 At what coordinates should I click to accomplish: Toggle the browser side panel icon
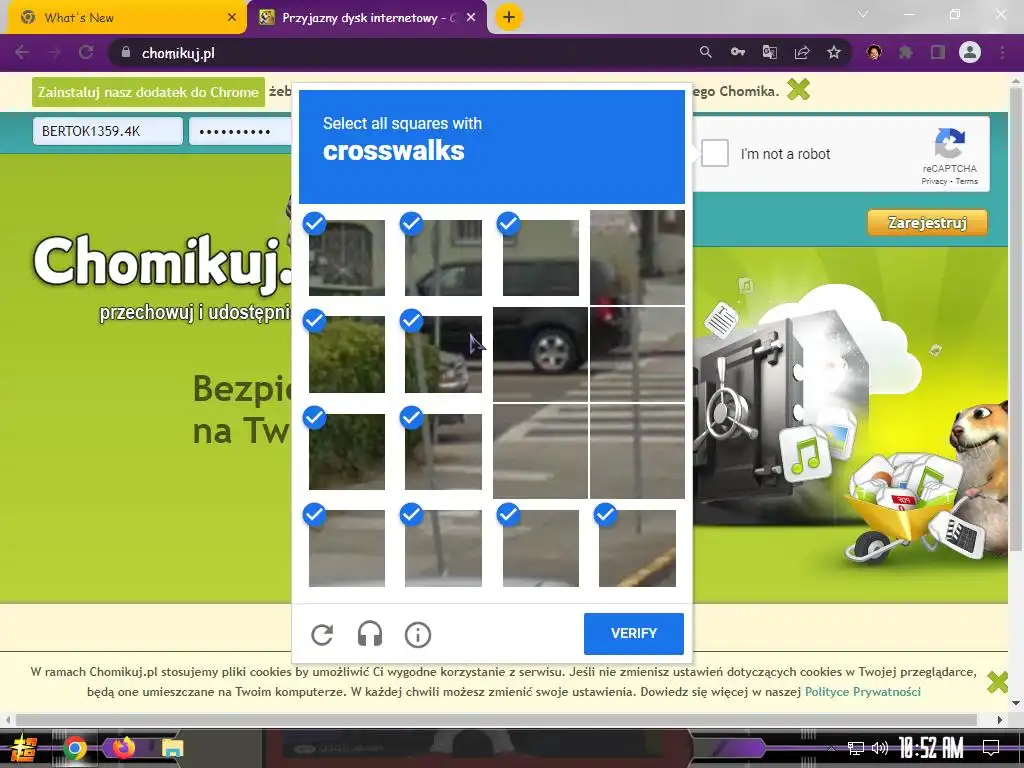[938, 52]
